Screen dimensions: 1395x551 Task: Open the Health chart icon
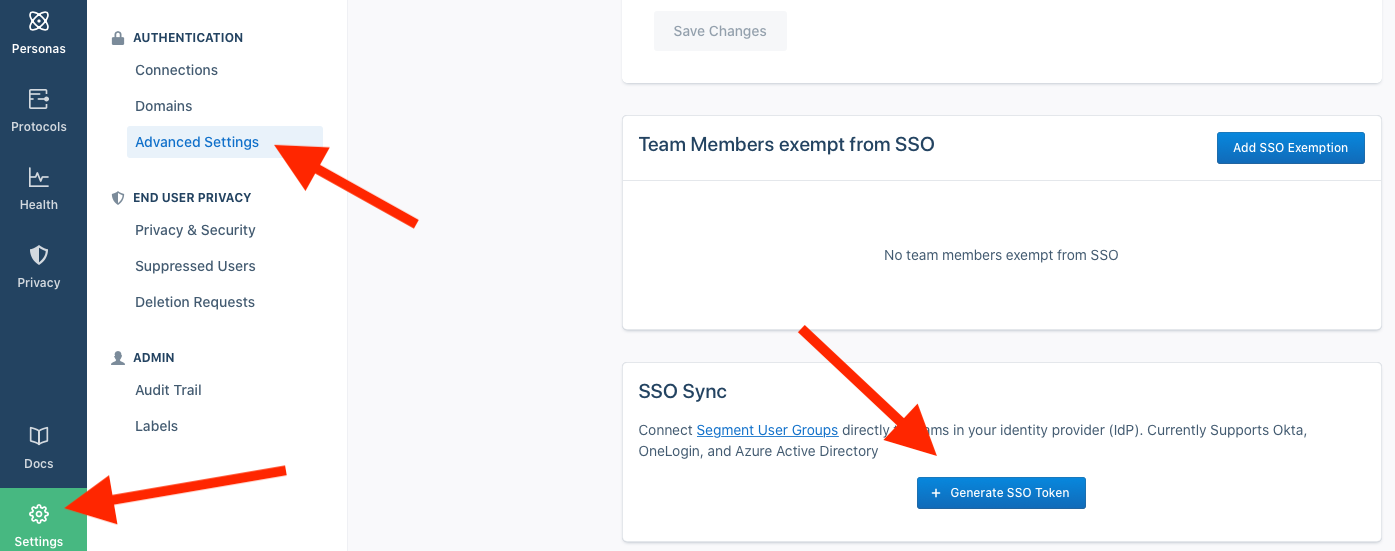pos(39,178)
